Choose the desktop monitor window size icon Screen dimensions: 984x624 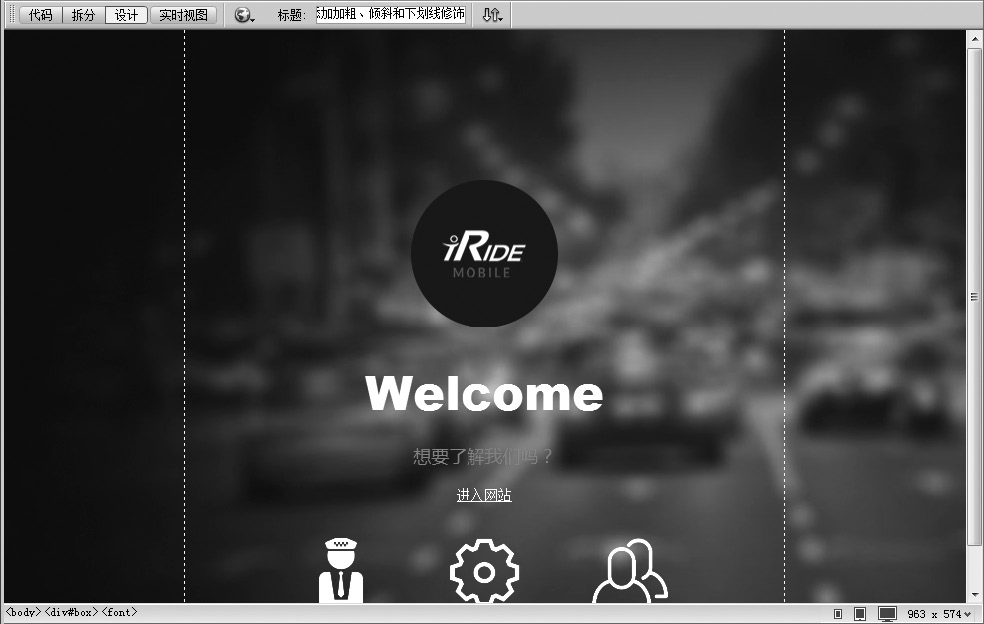click(x=887, y=613)
